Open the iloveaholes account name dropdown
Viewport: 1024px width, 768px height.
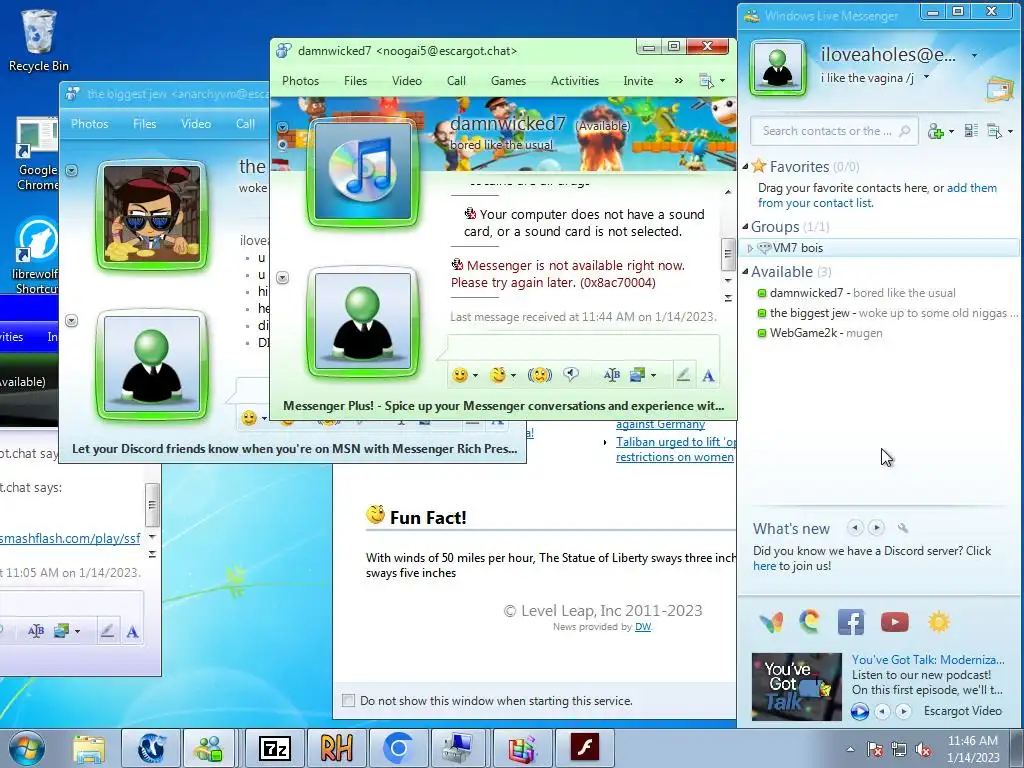[x=974, y=56]
